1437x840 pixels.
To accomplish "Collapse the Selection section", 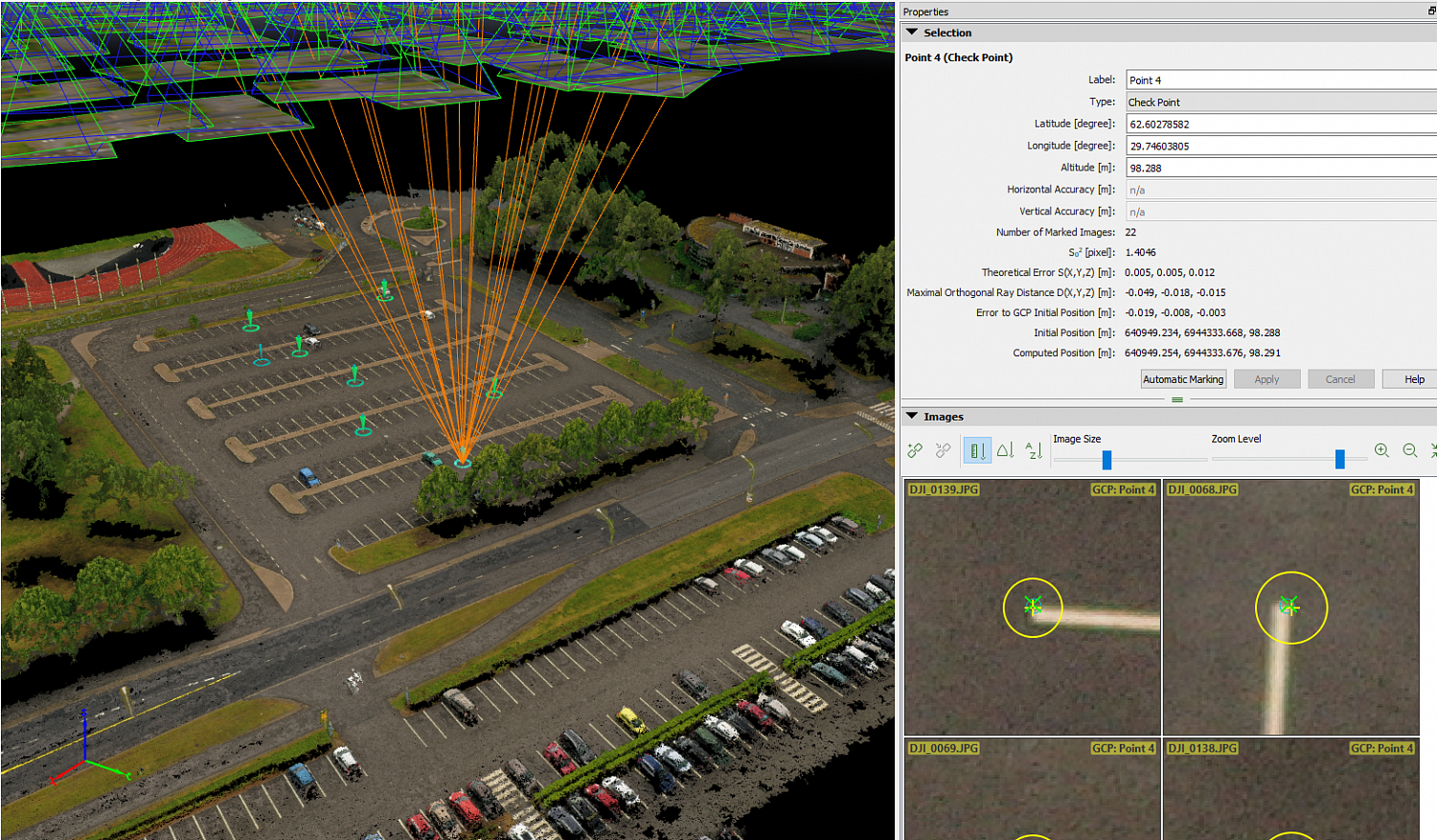I will (x=911, y=32).
